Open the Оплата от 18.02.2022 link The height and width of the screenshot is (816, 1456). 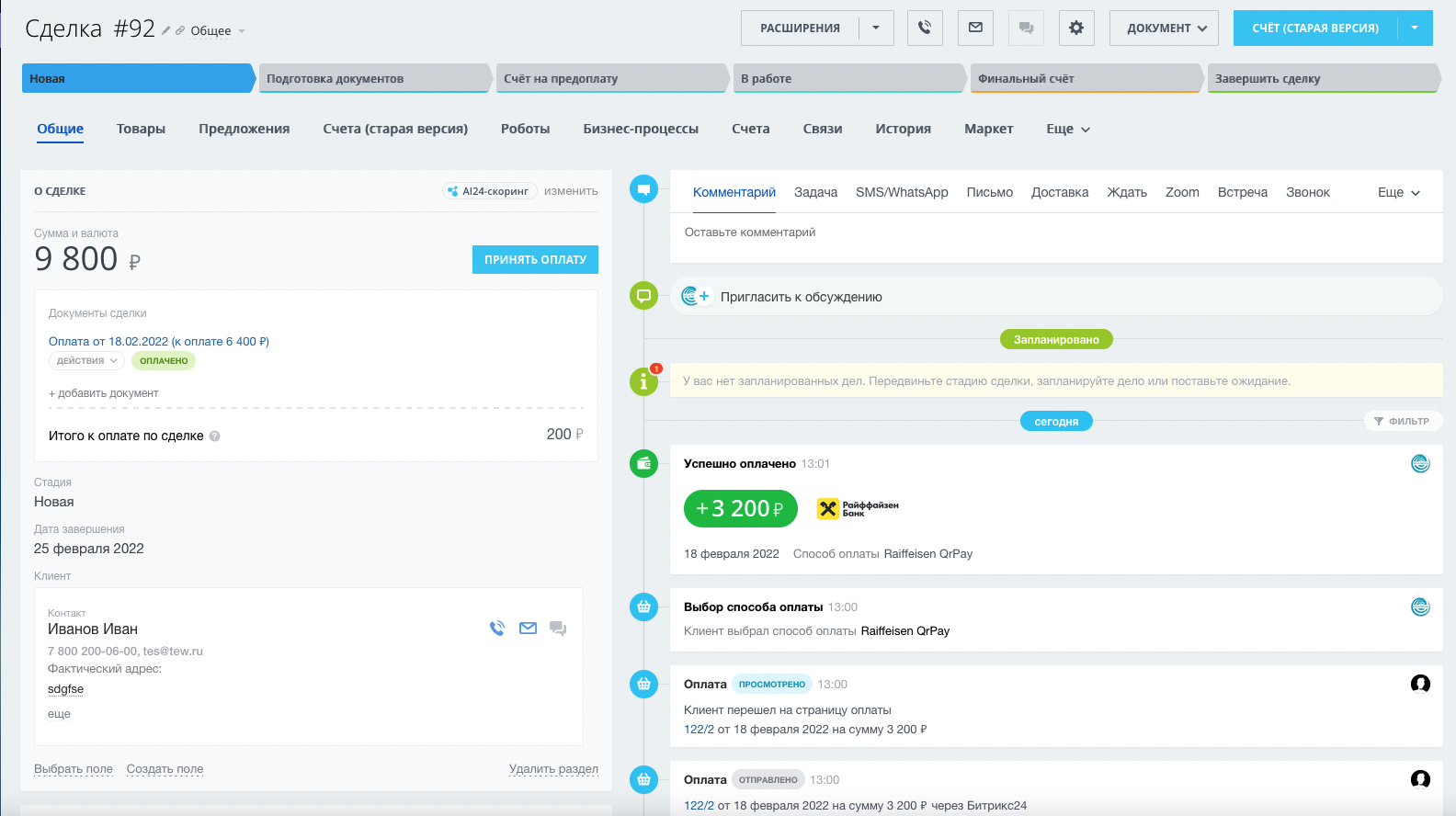[158, 341]
